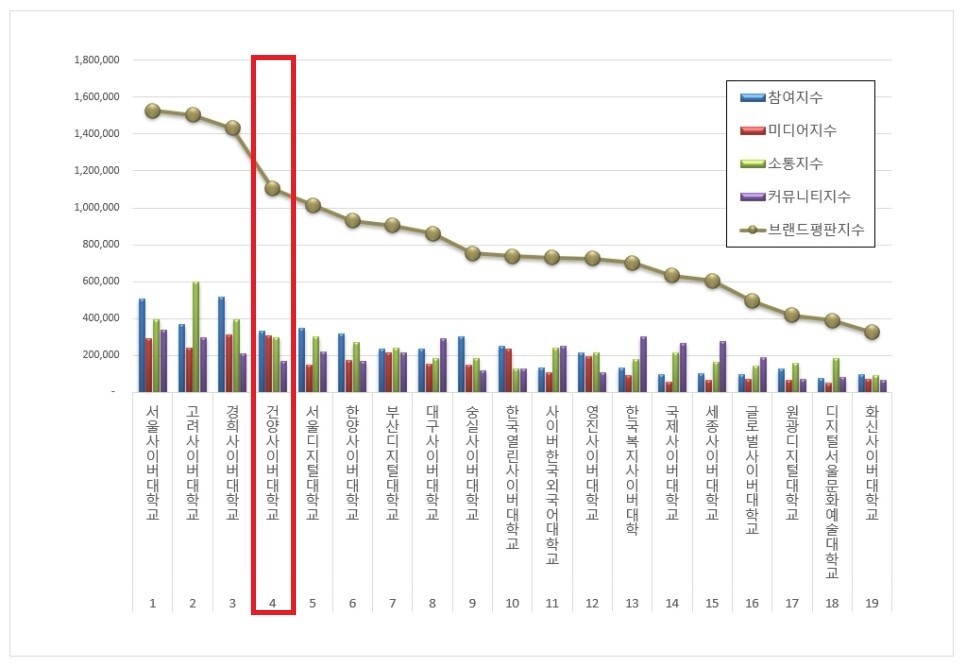Click the 1,000,000 y-axis value
The height and width of the screenshot is (667, 966).
97,208
